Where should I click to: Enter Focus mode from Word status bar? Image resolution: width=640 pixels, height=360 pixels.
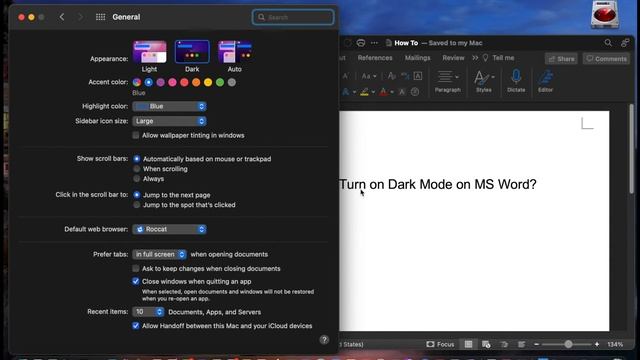[440, 344]
